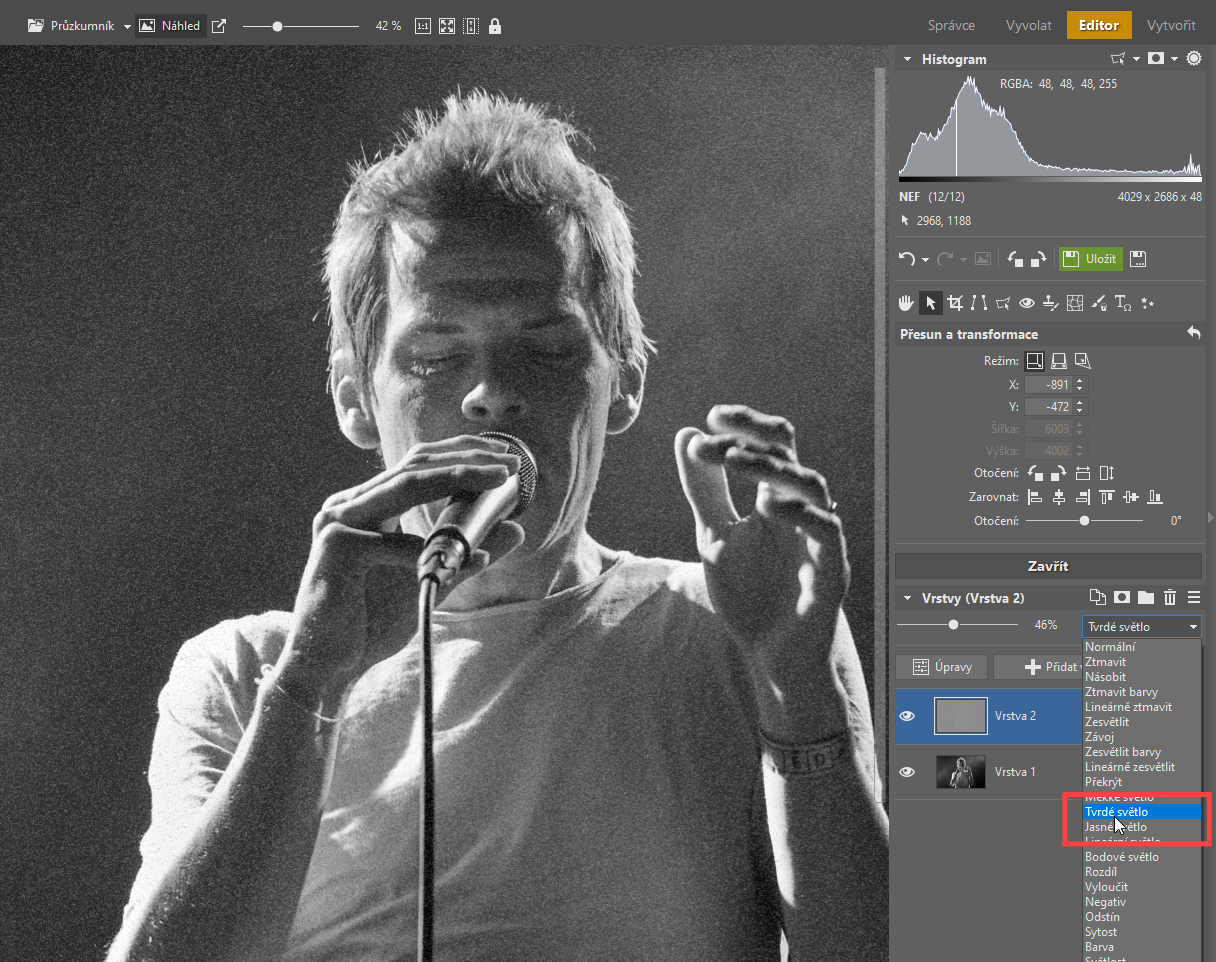The height and width of the screenshot is (962, 1216).
Task: Choose Závoj blend mode
Action: point(1142,737)
